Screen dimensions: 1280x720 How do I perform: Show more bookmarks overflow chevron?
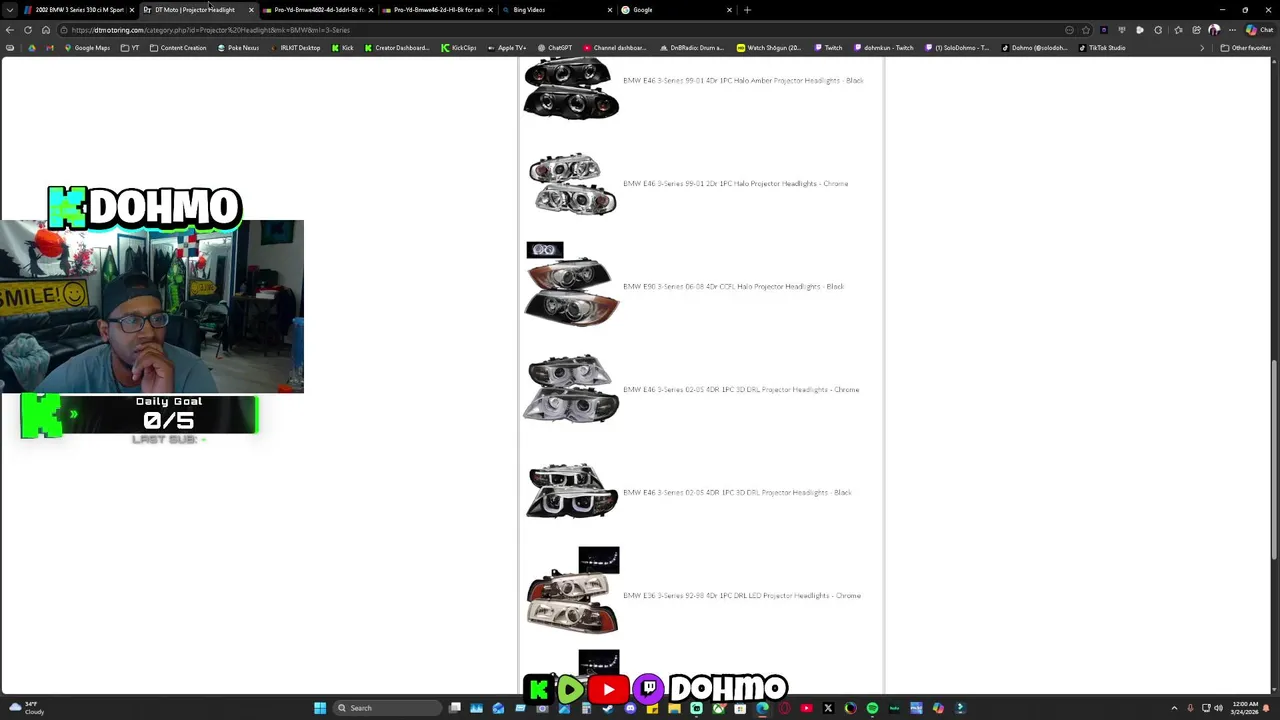pyautogui.click(x=1202, y=48)
